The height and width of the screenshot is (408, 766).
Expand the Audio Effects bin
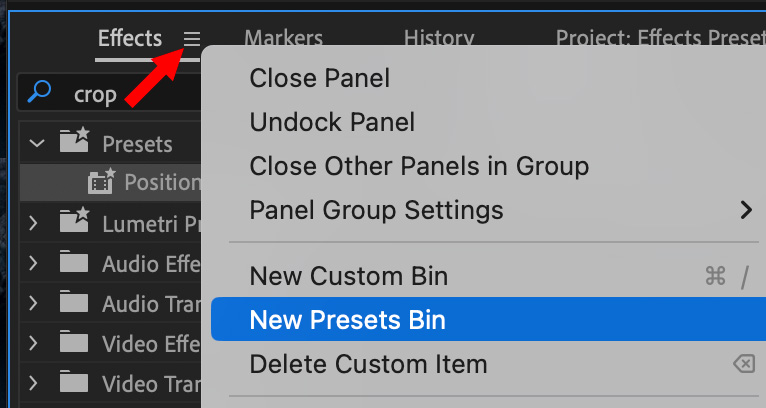pos(34,263)
